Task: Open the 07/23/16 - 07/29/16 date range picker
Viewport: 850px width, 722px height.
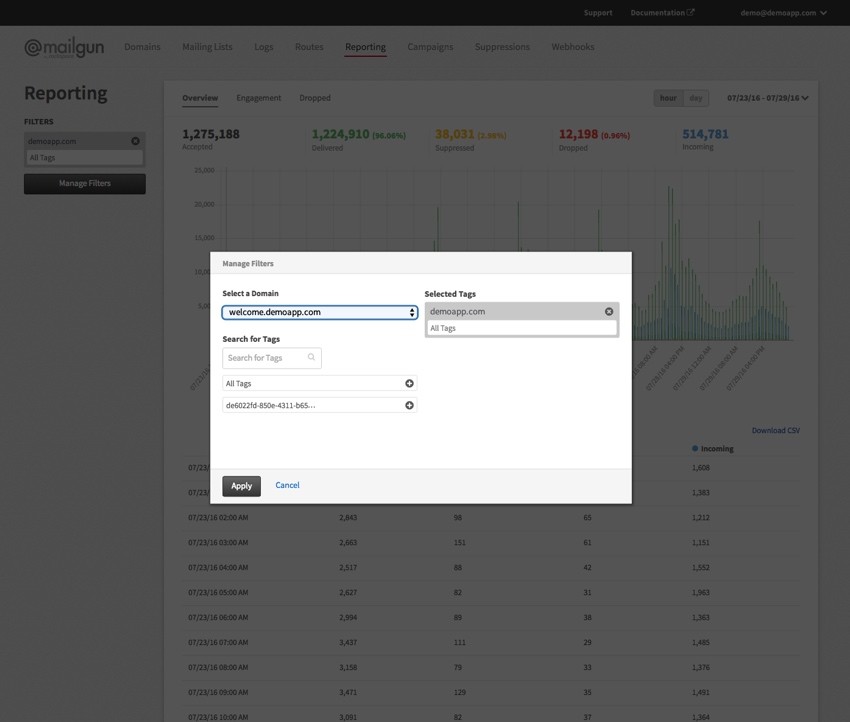Action: pyautogui.click(x=768, y=98)
